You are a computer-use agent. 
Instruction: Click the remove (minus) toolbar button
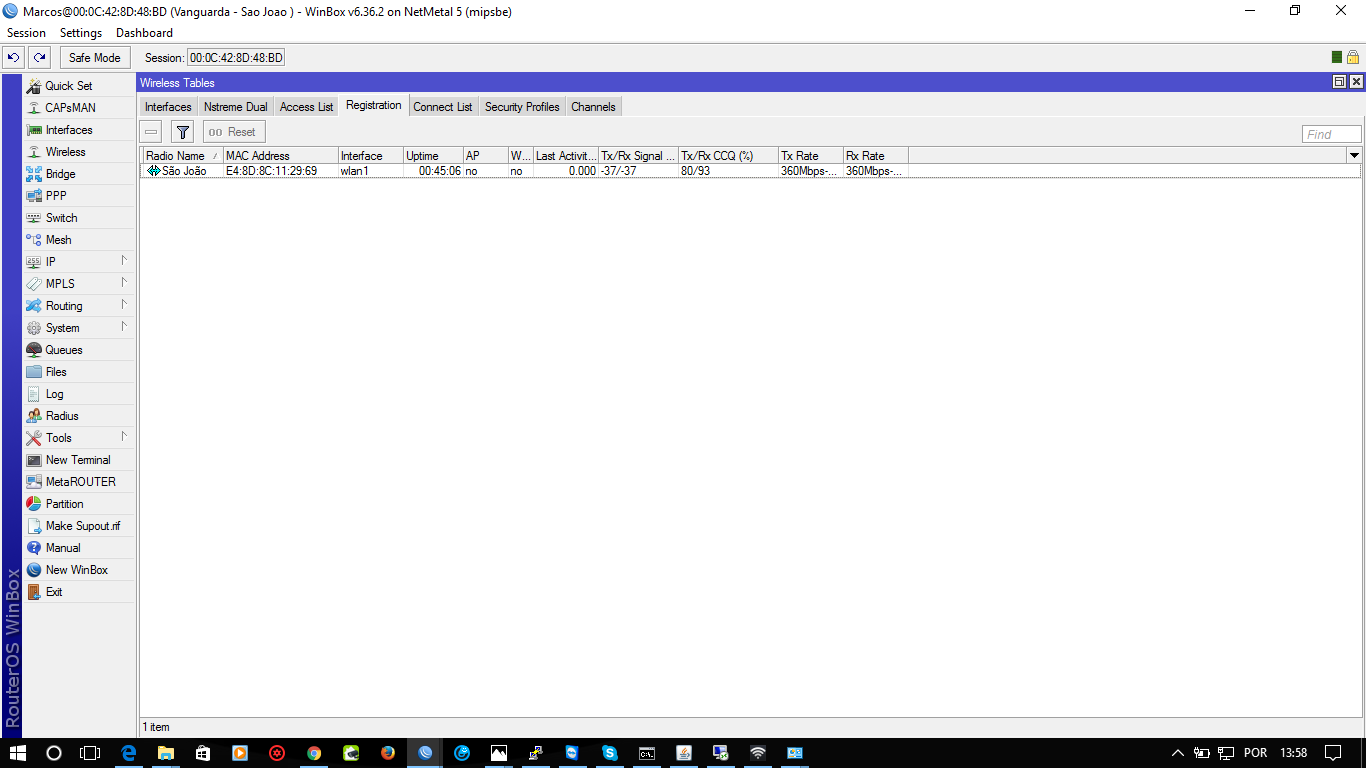(151, 132)
